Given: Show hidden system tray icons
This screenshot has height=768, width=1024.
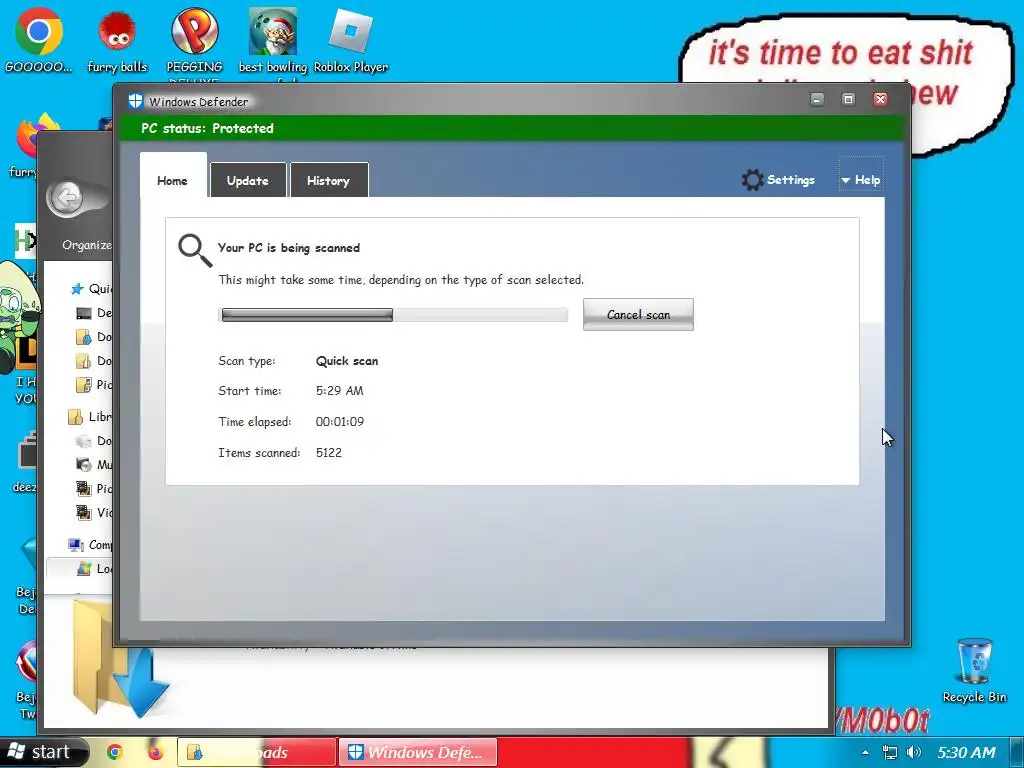Looking at the screenshot, I should coord(865,752).
